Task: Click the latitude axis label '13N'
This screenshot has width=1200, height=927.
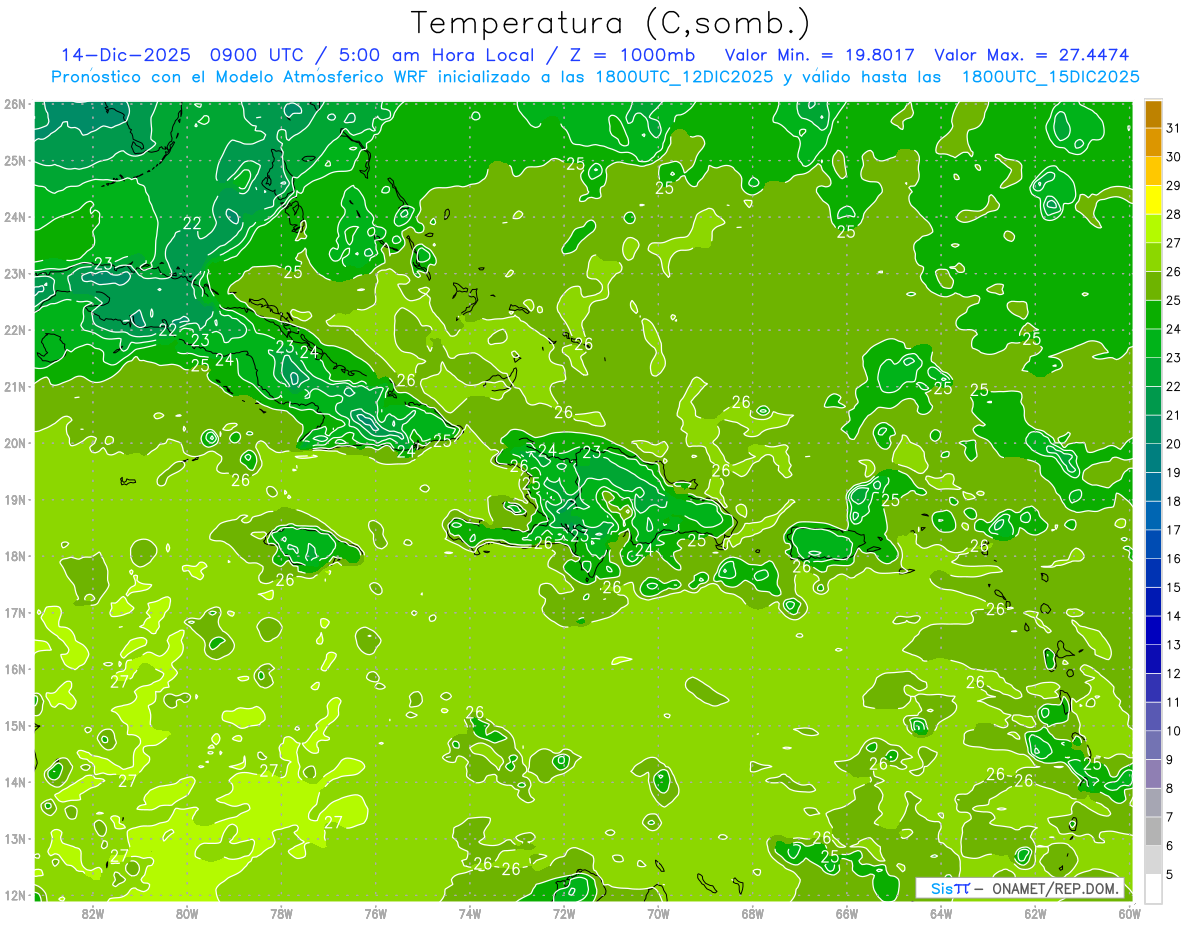Action: click(14, 838)
